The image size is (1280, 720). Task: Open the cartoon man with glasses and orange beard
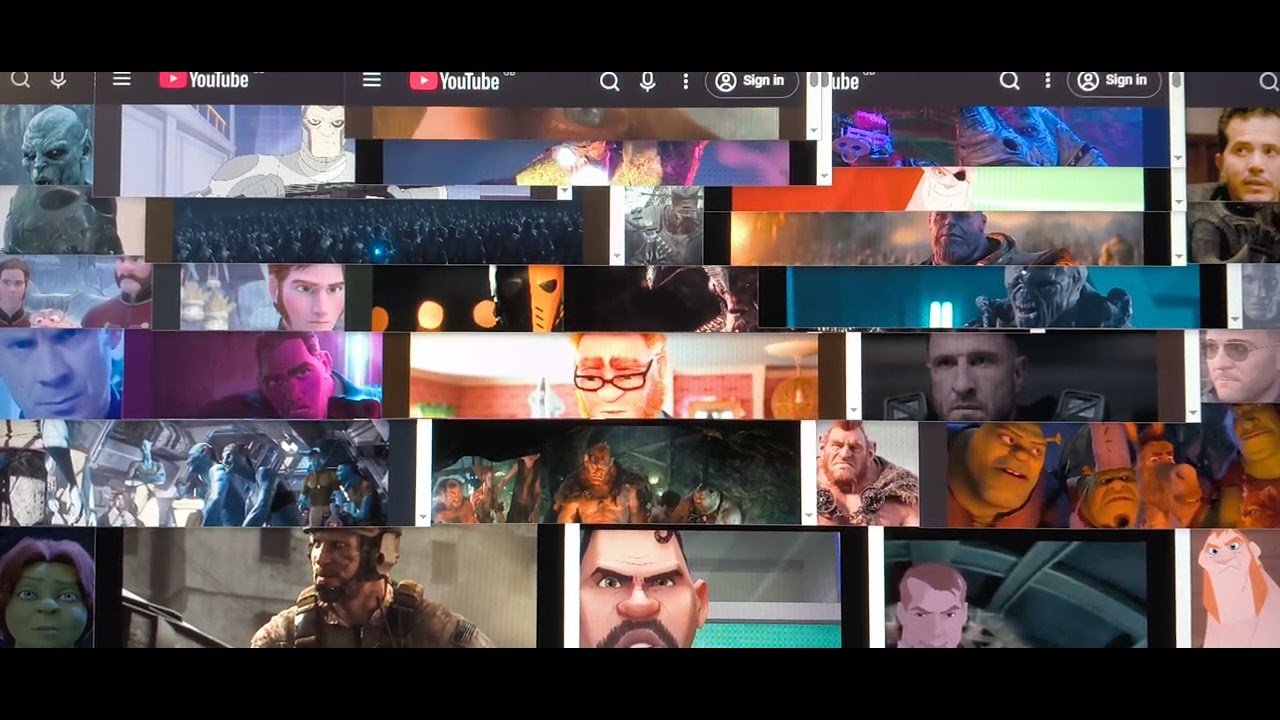pyautogui.click(x=613, y=376)
